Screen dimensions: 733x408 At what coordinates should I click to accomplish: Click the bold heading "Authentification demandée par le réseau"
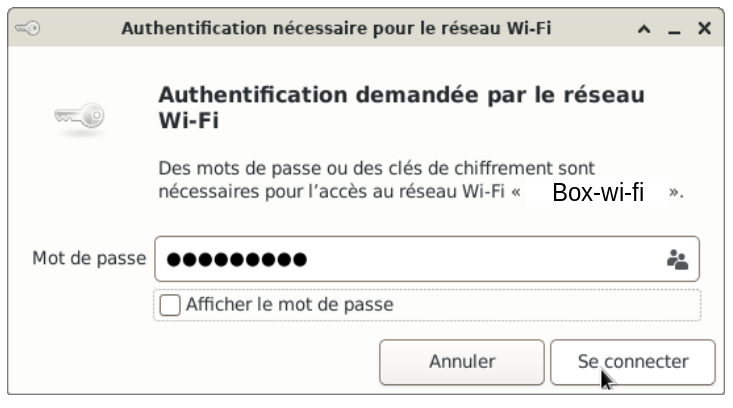tap(401, 95)
